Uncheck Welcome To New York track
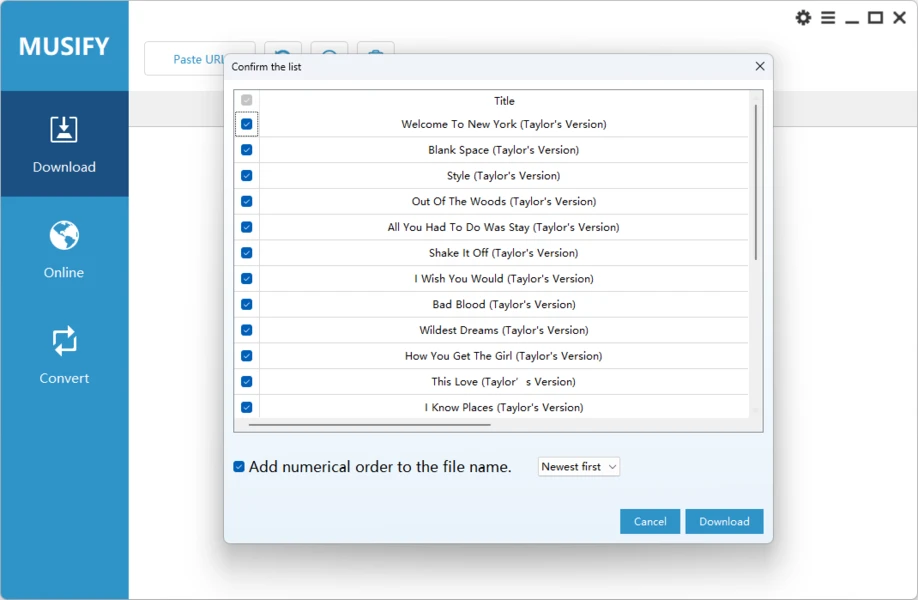This screenshot has width=918, height=600. (247, 124)
